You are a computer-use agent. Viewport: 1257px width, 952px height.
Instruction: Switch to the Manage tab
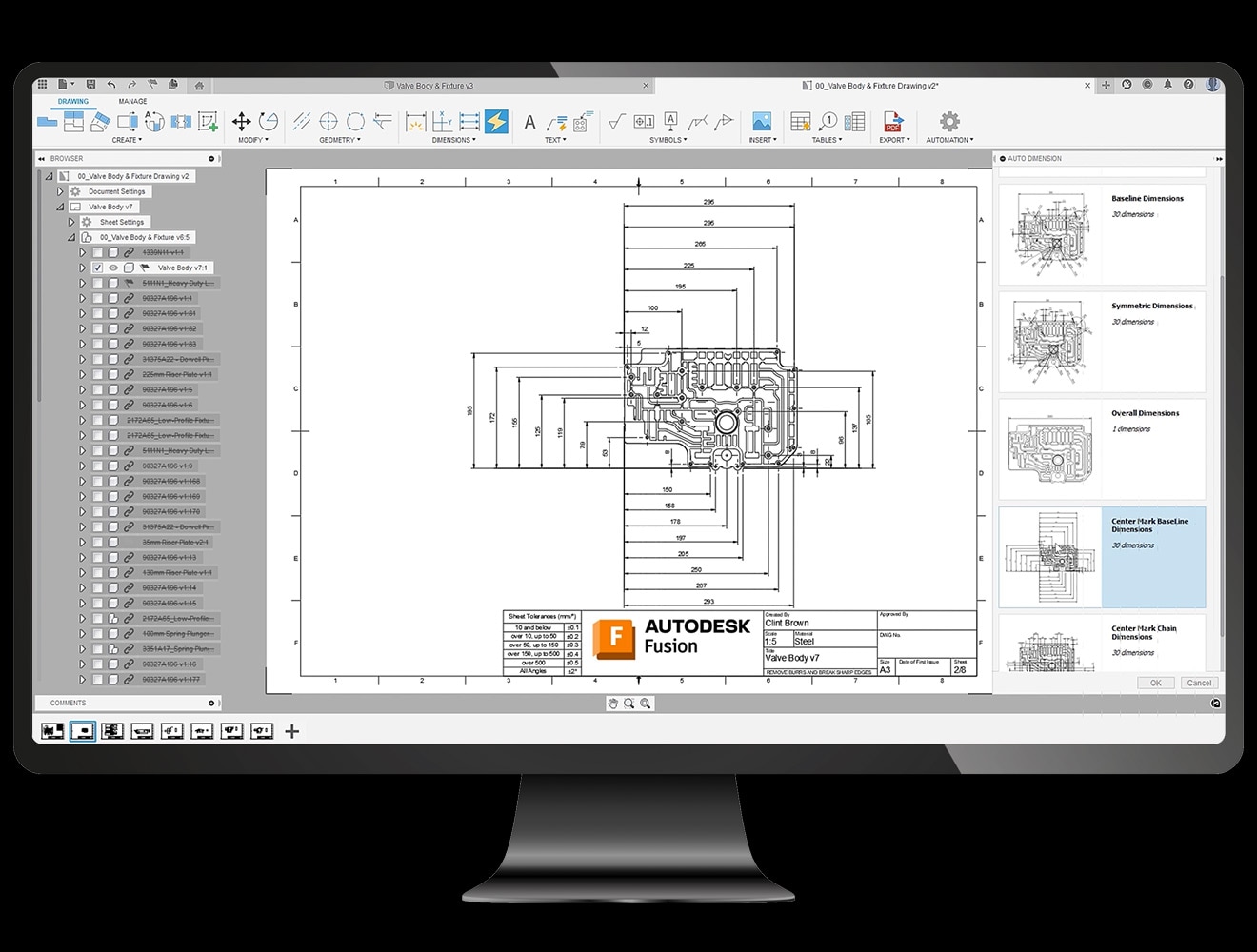tap(132, 101)
